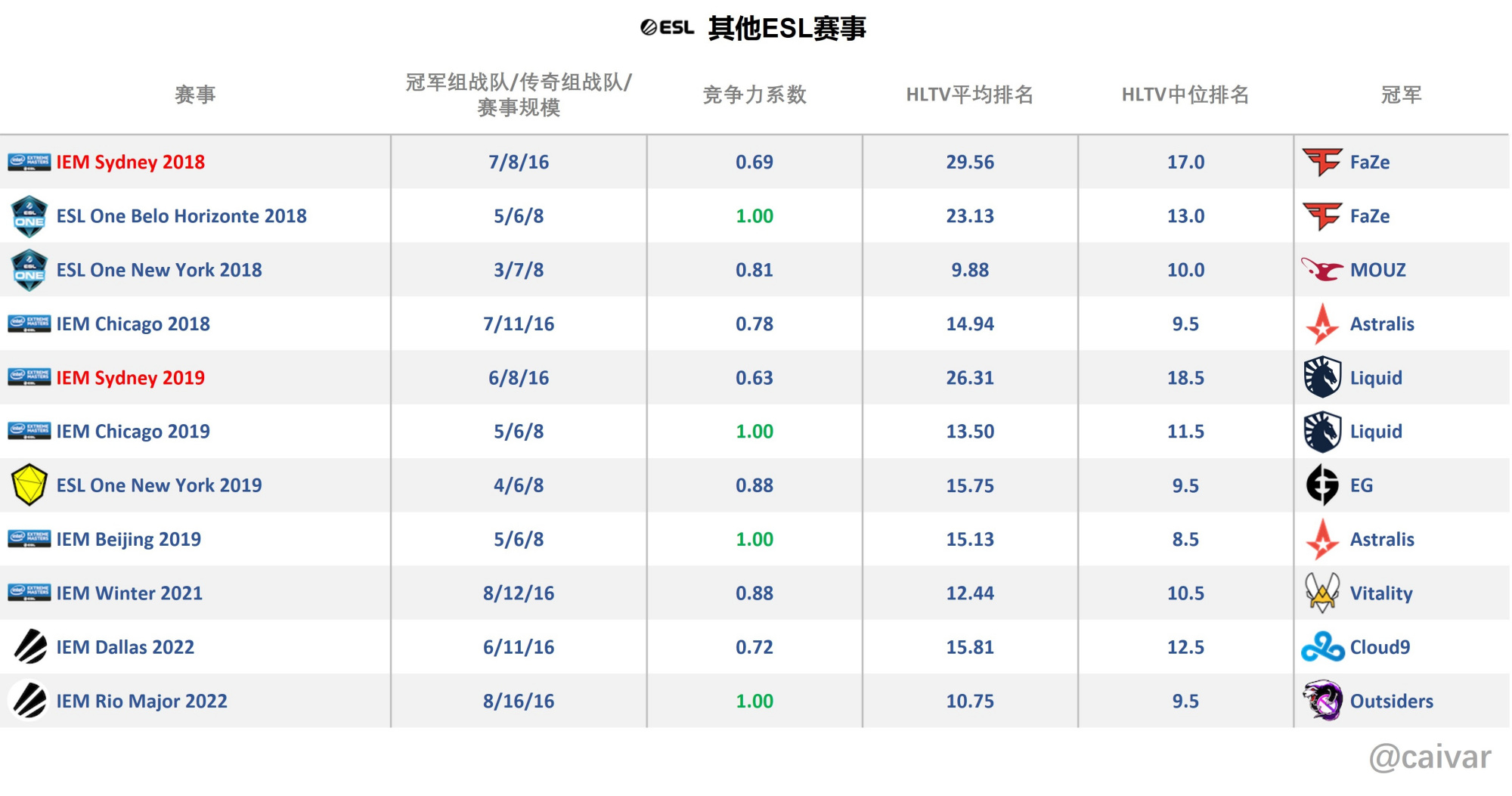Open the IEM Sydney 2018 event name
This screenshot has width=1512, height=796.
(131, 162)
